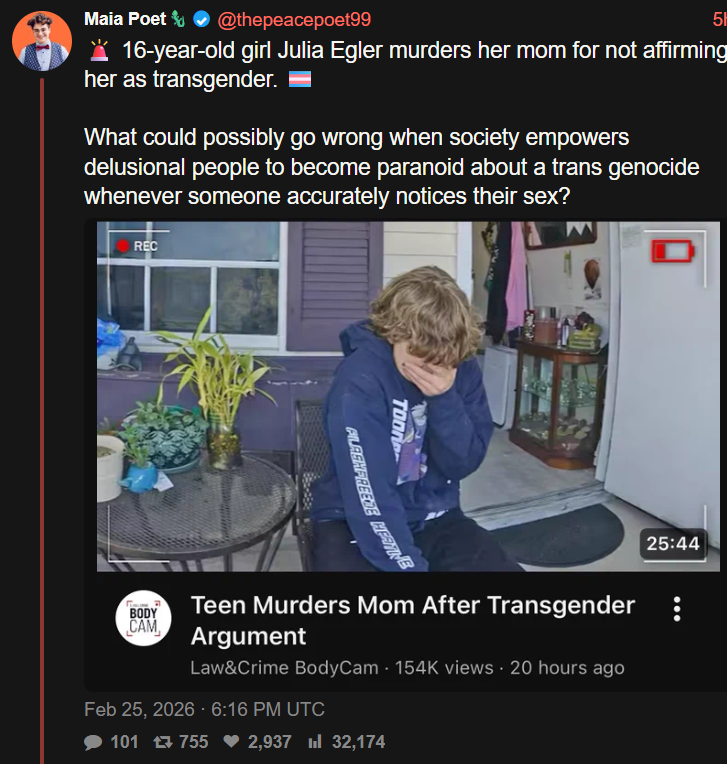Open the Feb 25, 2026 timestamp link
This screenshot has width=727, height=764.
coord(204,709)
